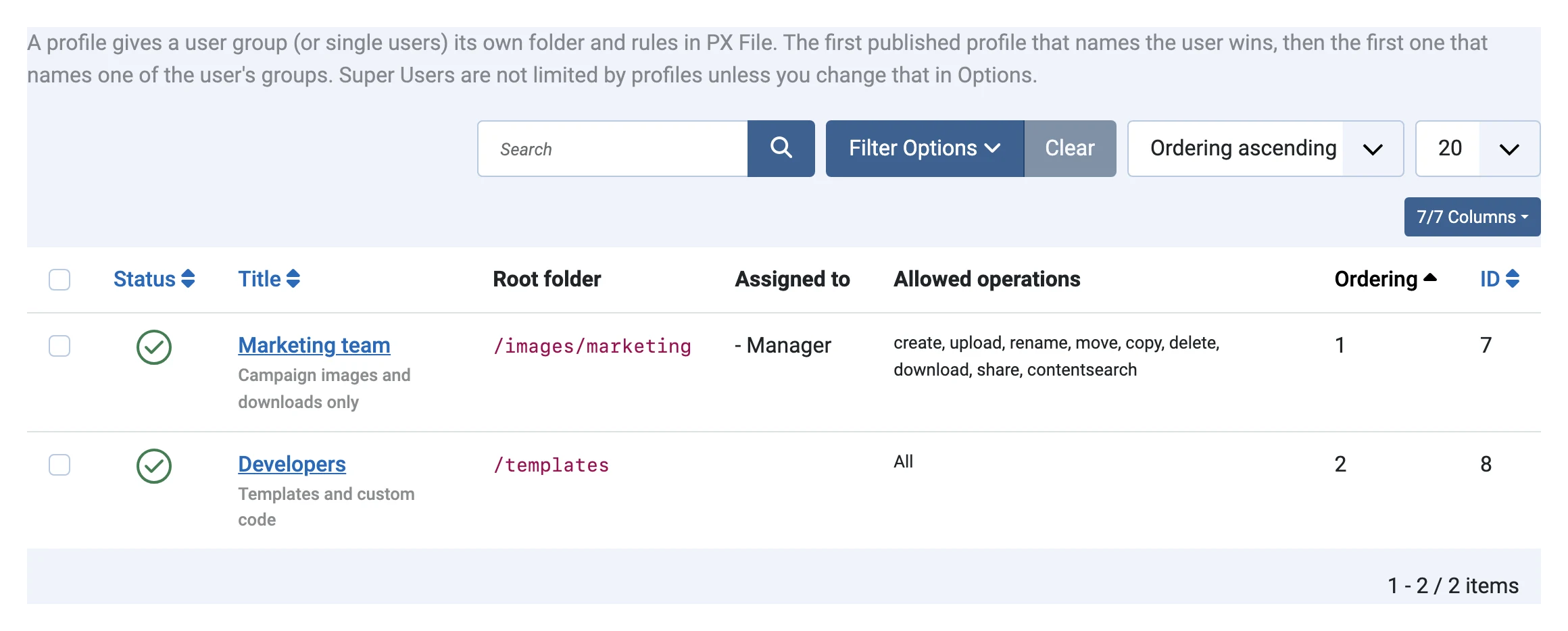Click Marketing team's allowed operations list
The height and width of the screenshot is (631, 1568).
1056,356
